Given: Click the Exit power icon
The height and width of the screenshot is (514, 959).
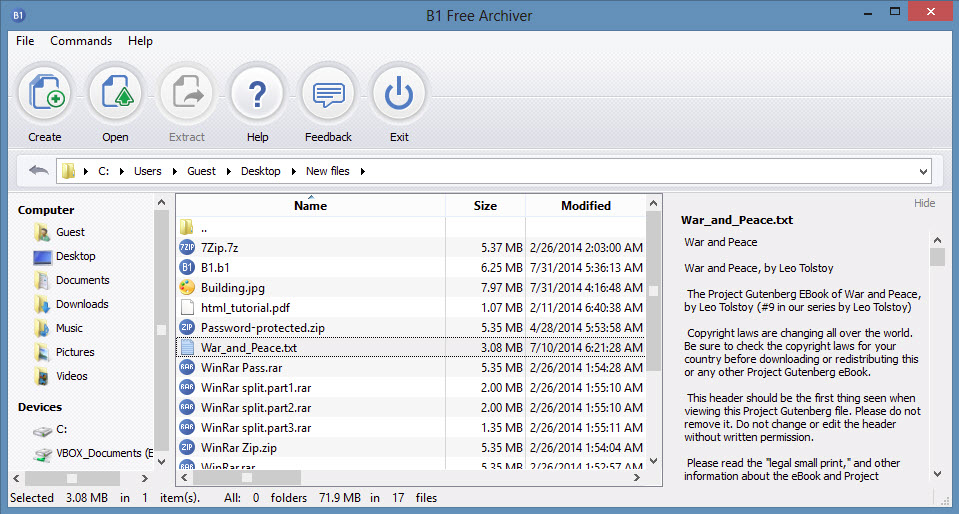Looking at the screenshot, I should 399,94.
